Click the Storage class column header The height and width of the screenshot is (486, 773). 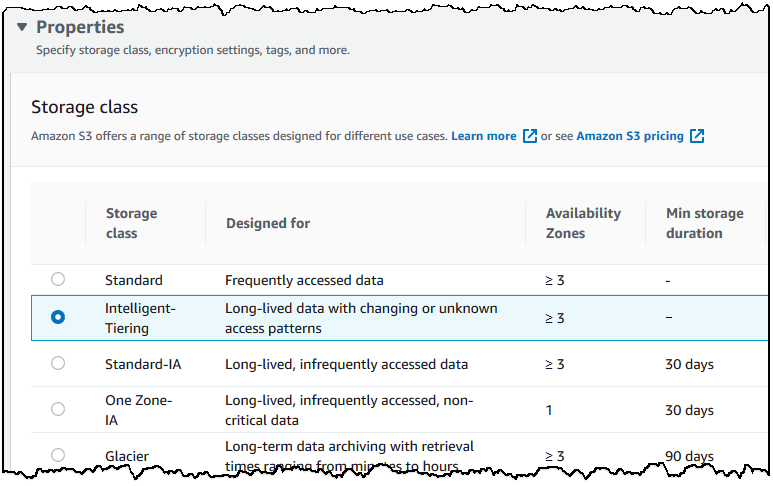click(x=132, y=223)
